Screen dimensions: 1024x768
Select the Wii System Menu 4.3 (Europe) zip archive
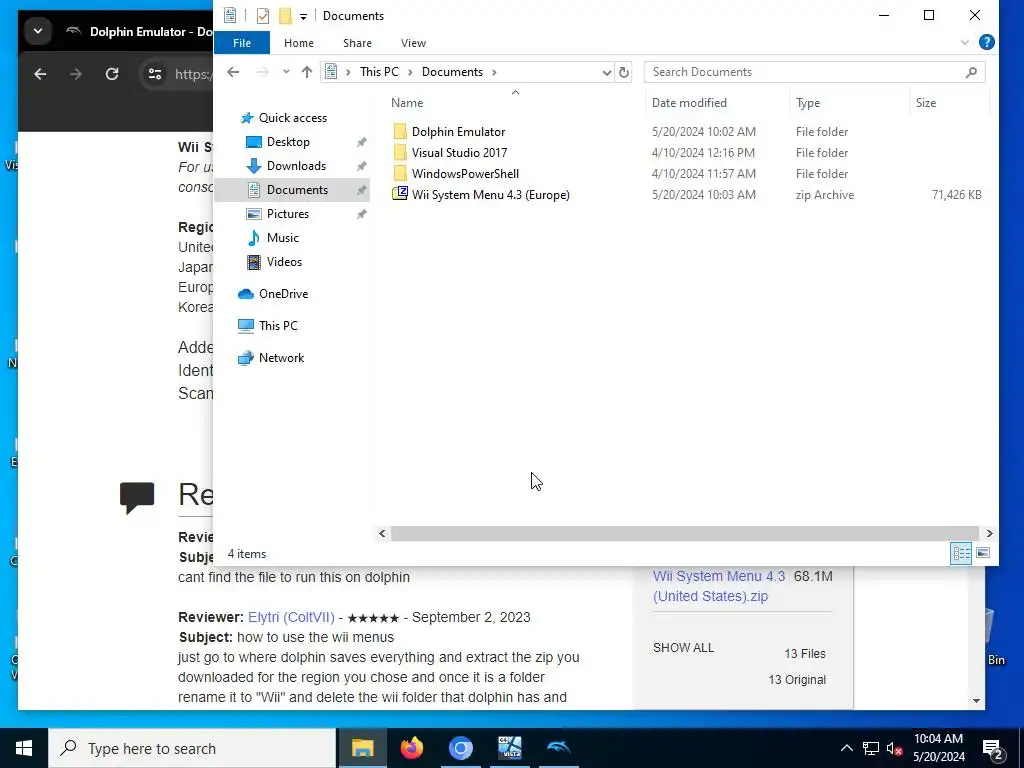pyautogui.click(x=490, y=195)
